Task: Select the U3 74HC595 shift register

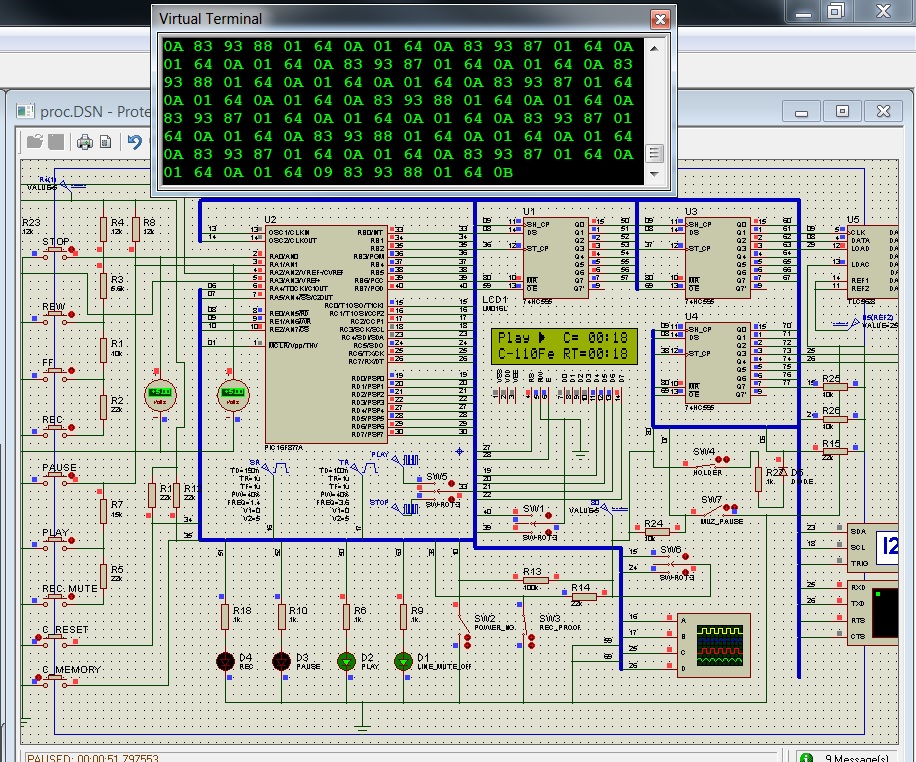Action: pyautogui.click(x=717, y=258)
